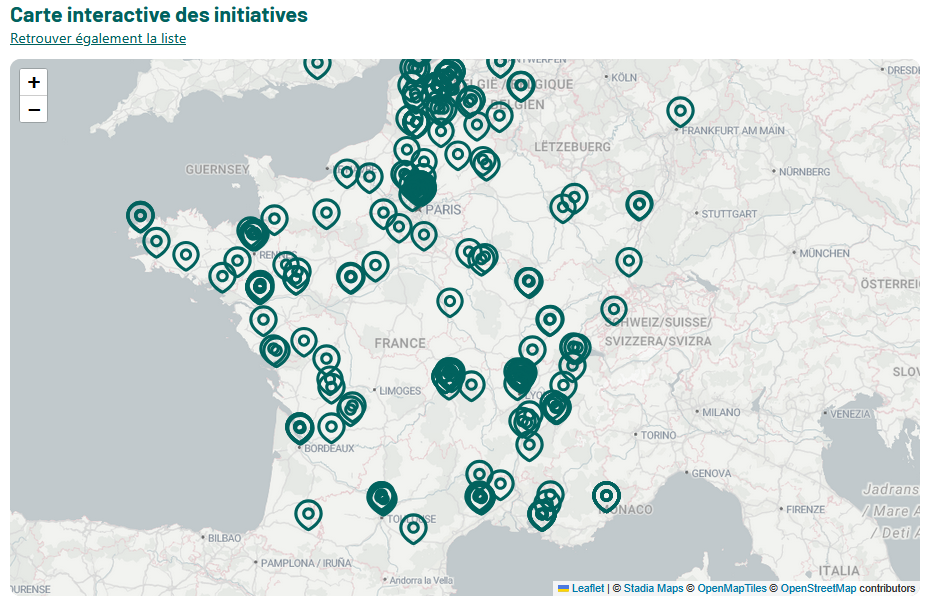Click the marker near Rennes
This screenshot has width=930, height=610.
252,233
